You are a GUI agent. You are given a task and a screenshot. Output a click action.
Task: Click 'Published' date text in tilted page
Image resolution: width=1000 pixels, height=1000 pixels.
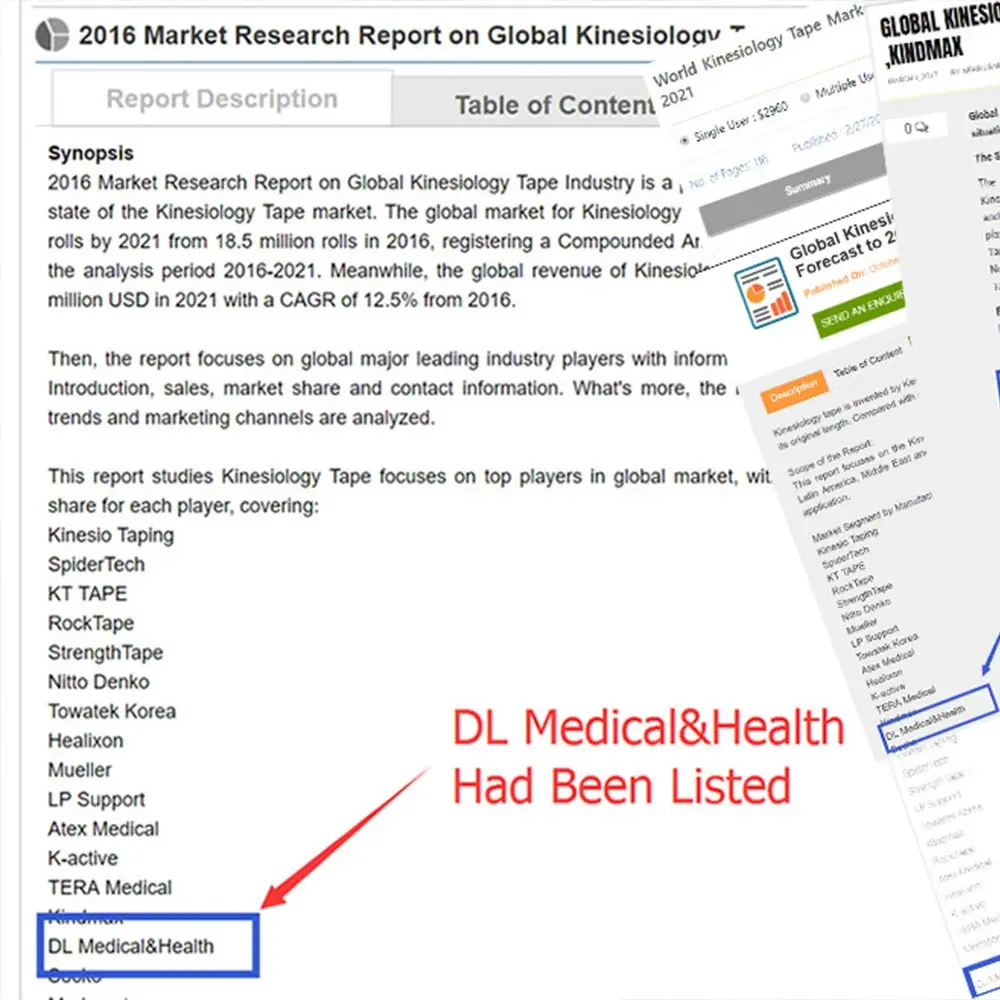tap(835, 133)
